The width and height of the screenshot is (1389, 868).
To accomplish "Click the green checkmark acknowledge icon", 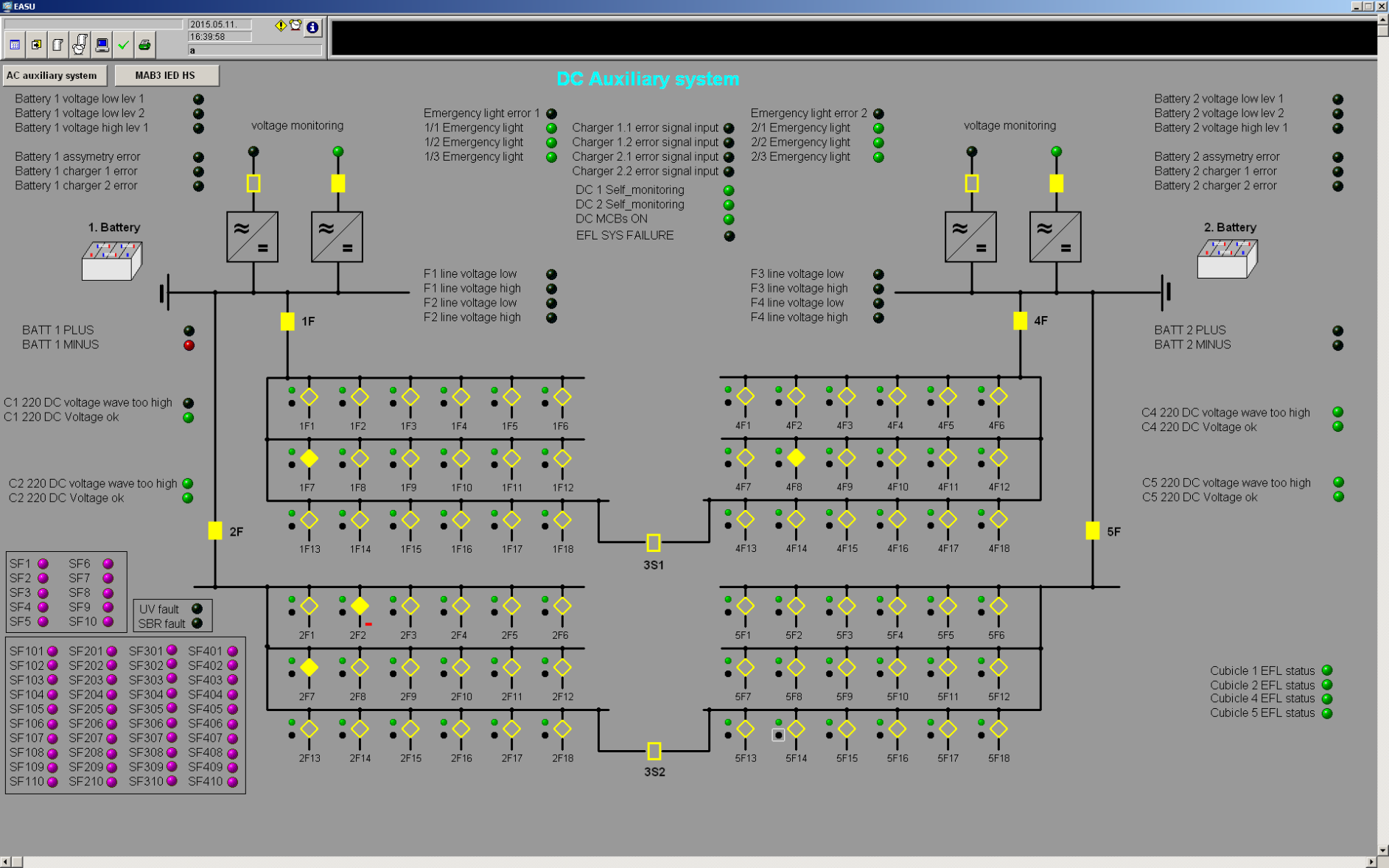I will click(123, 45).
